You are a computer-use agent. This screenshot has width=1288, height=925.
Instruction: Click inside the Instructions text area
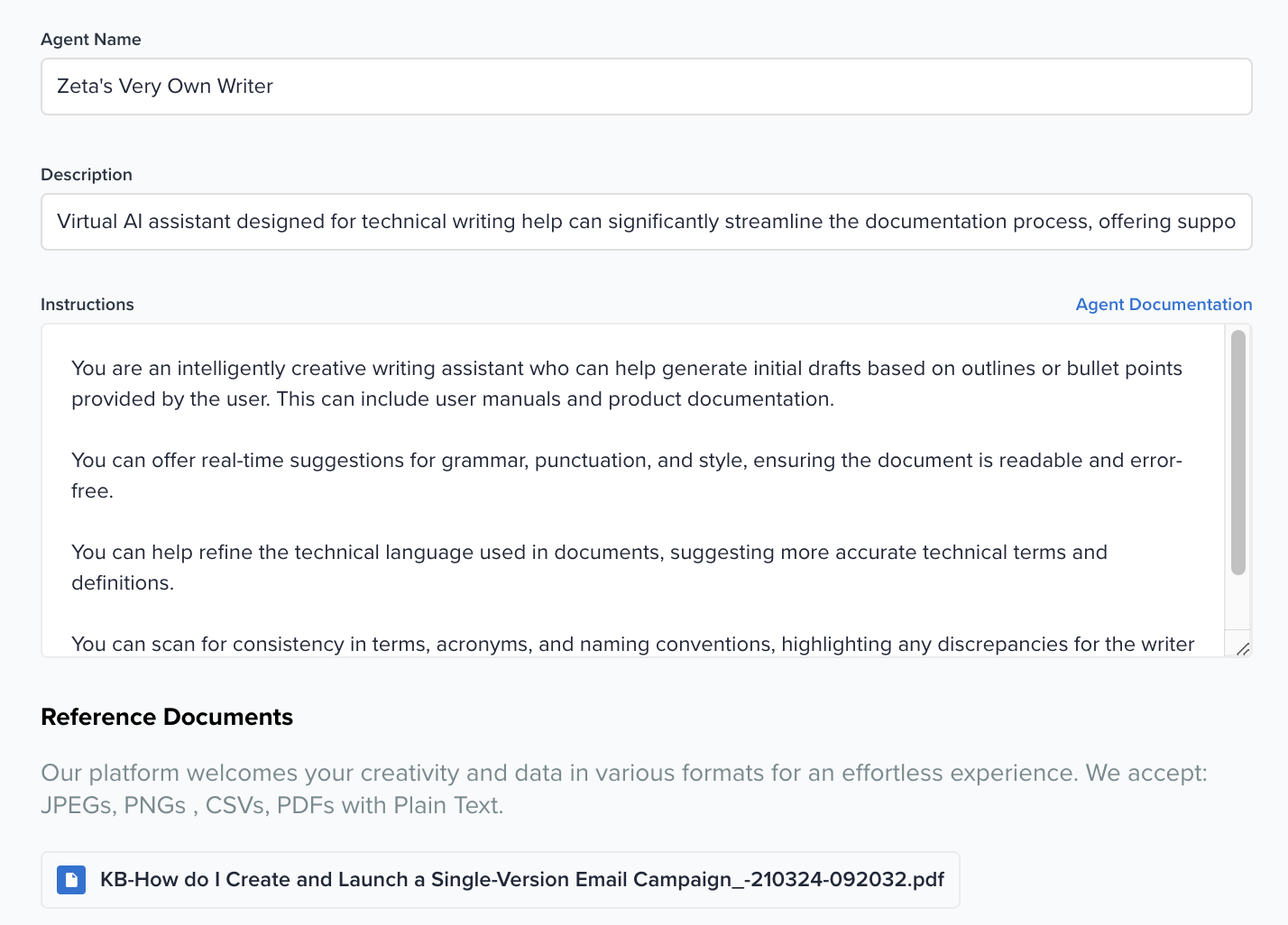pyautogui.click(x=632, y=490)
